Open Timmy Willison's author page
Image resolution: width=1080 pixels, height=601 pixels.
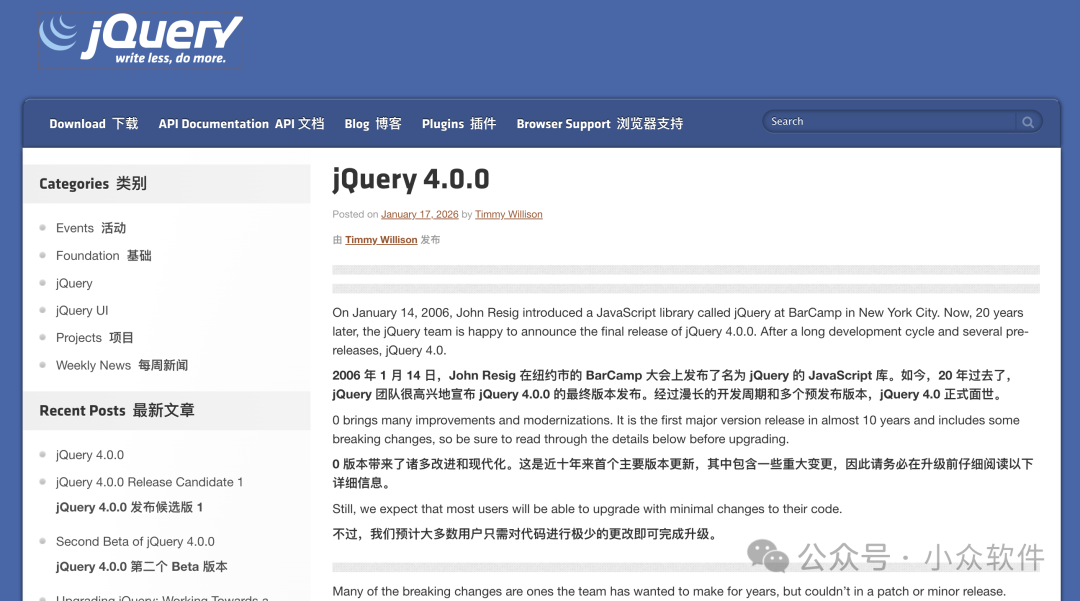click(x=509, y=214)
